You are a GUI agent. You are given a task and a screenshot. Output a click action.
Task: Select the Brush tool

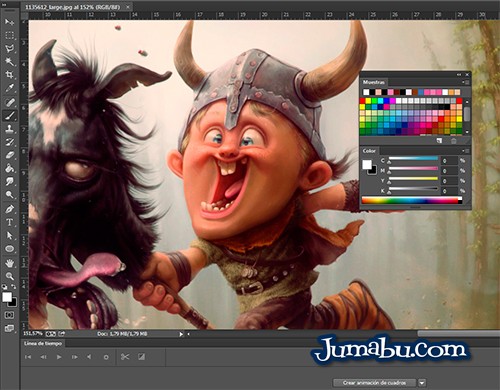9,115
